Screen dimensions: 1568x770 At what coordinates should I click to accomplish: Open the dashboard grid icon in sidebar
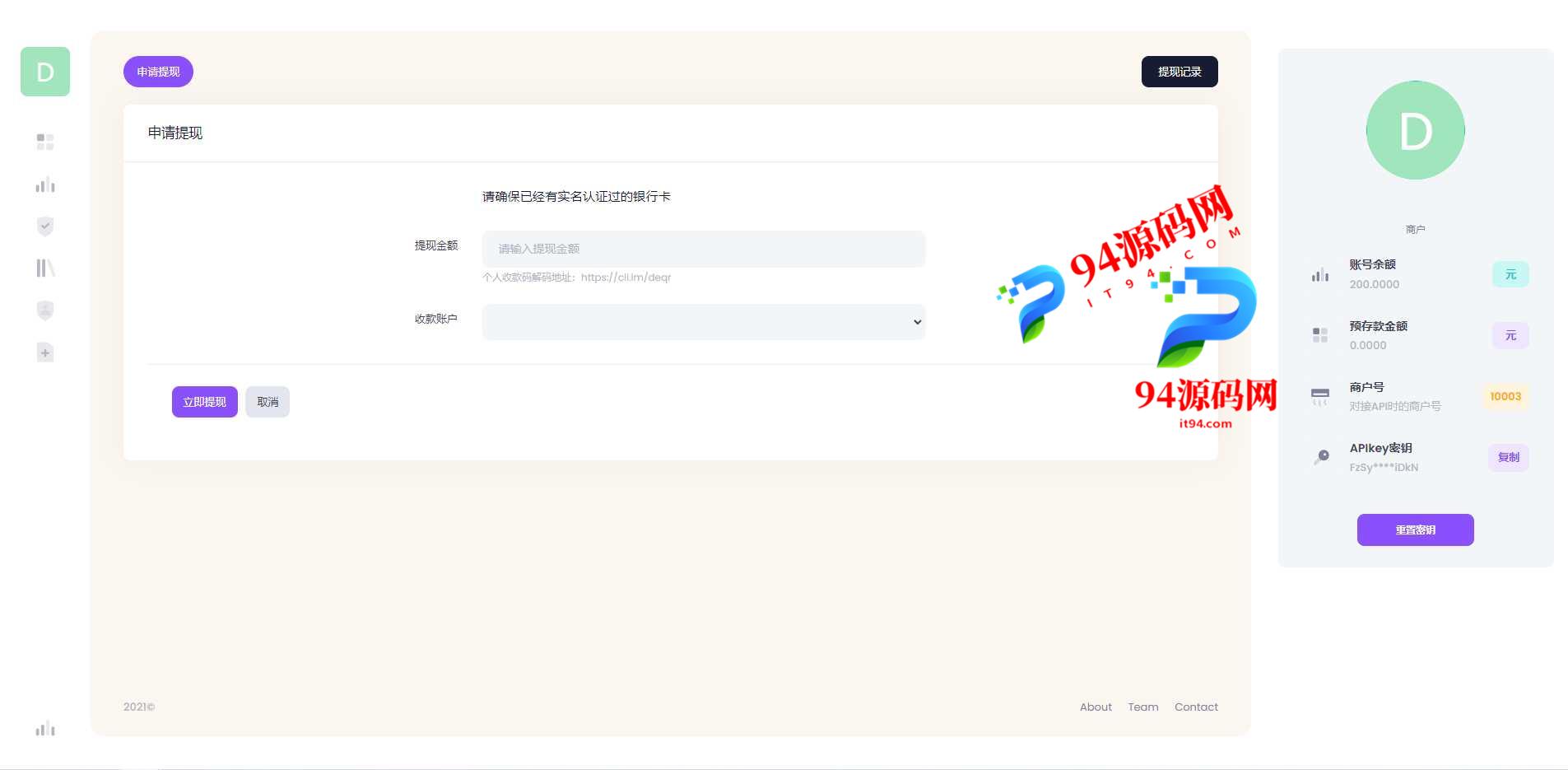45,142
